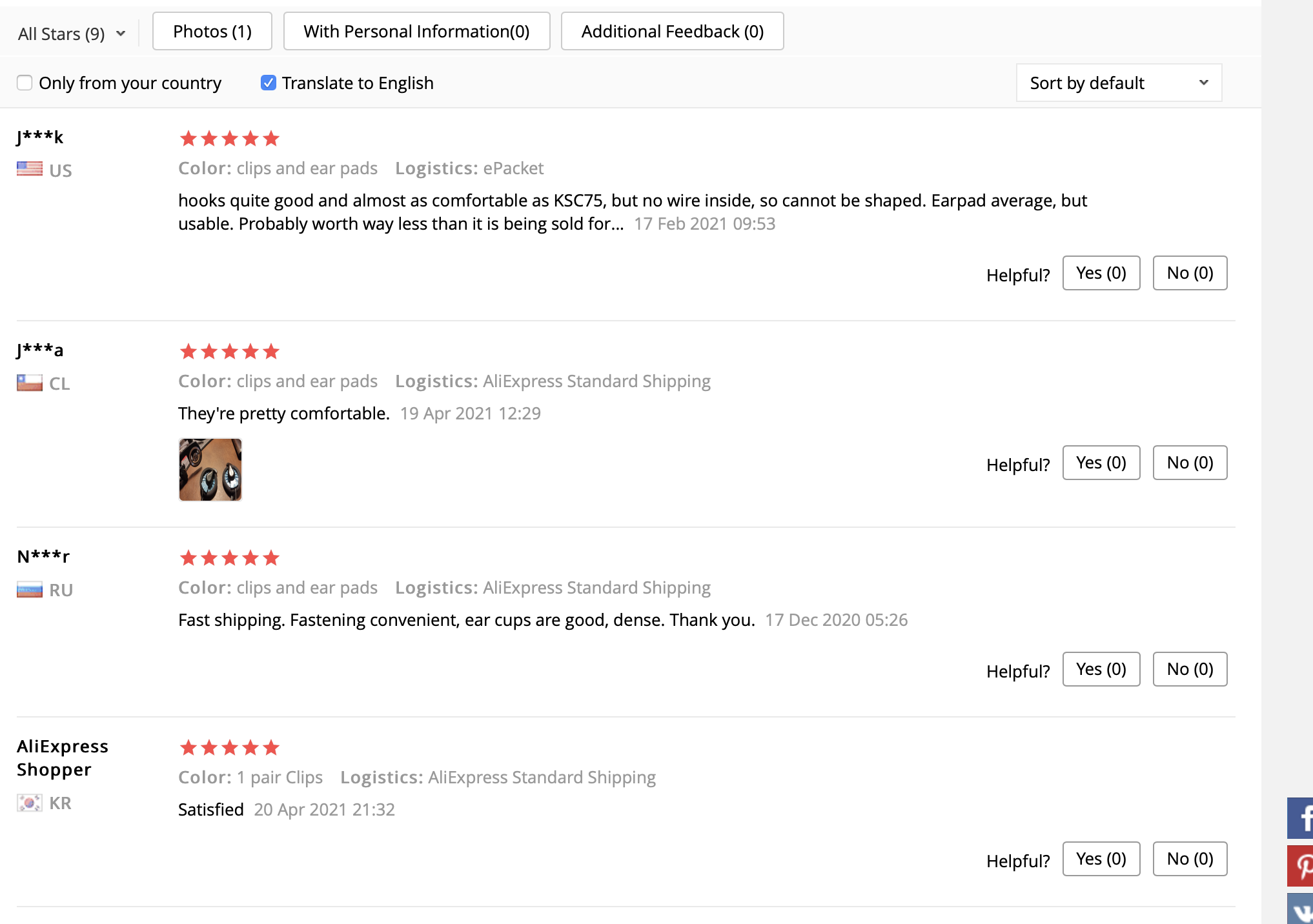Screen dimensions: 1313x924
Task: Select the Photos (1) filter tab
Action: 212,31
